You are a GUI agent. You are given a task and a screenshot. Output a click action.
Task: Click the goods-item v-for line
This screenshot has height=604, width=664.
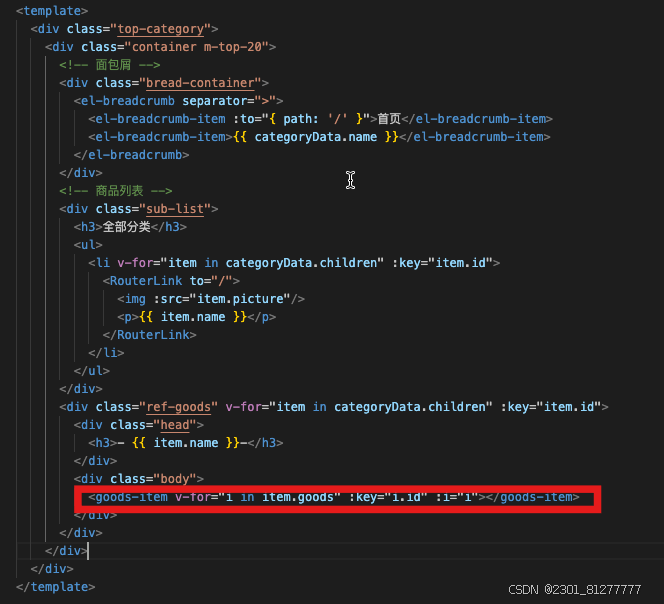pos(334,497)
